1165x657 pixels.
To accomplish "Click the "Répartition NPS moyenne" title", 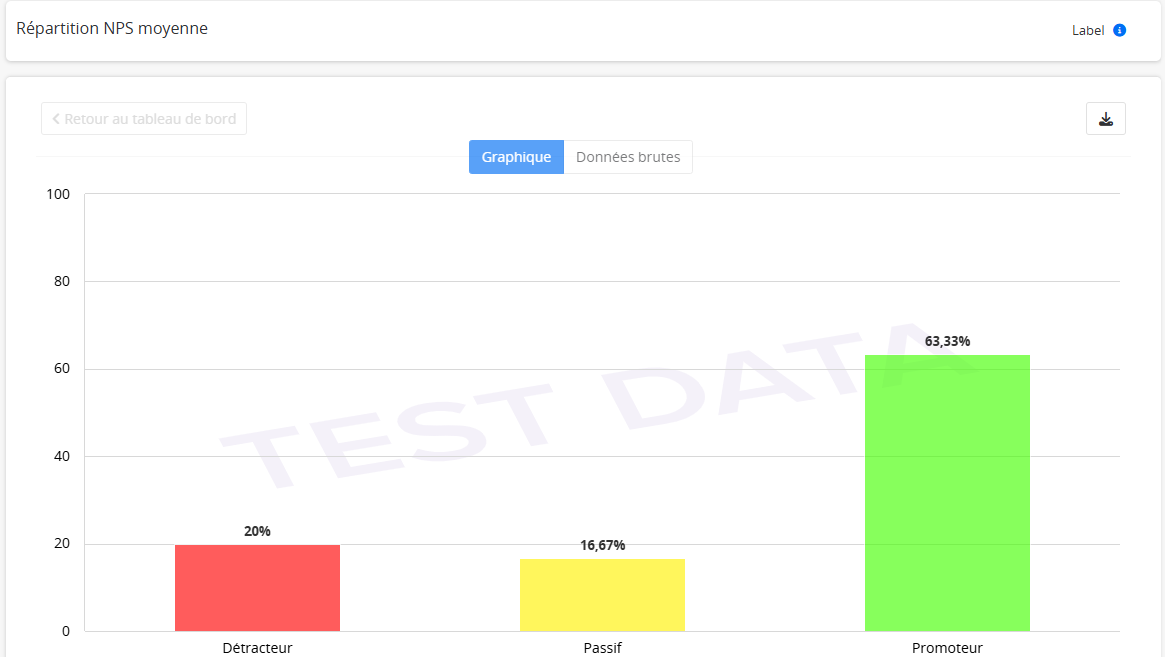I will click(112, 28).
